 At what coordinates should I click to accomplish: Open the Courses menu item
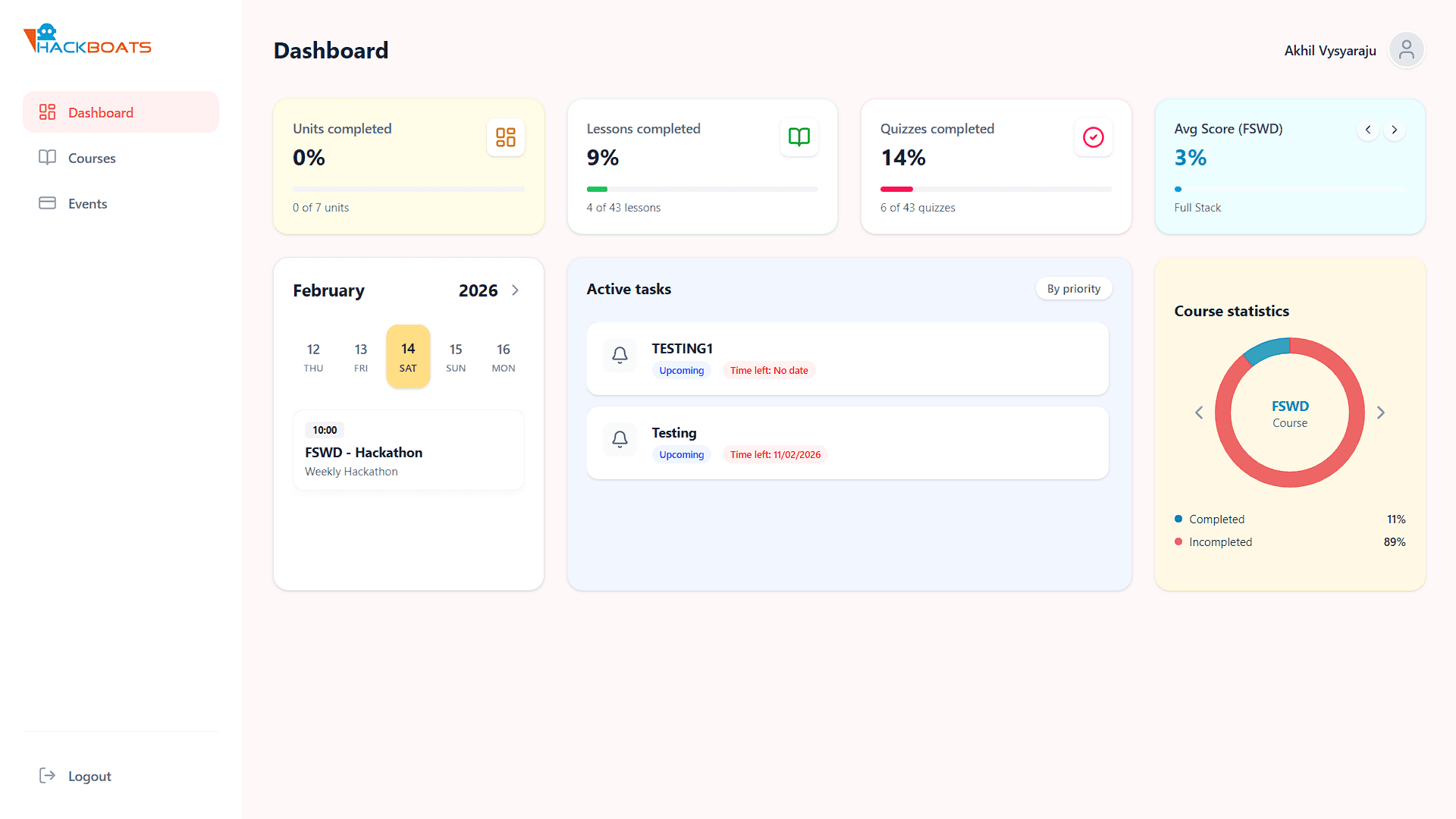(x=91, y=158)
